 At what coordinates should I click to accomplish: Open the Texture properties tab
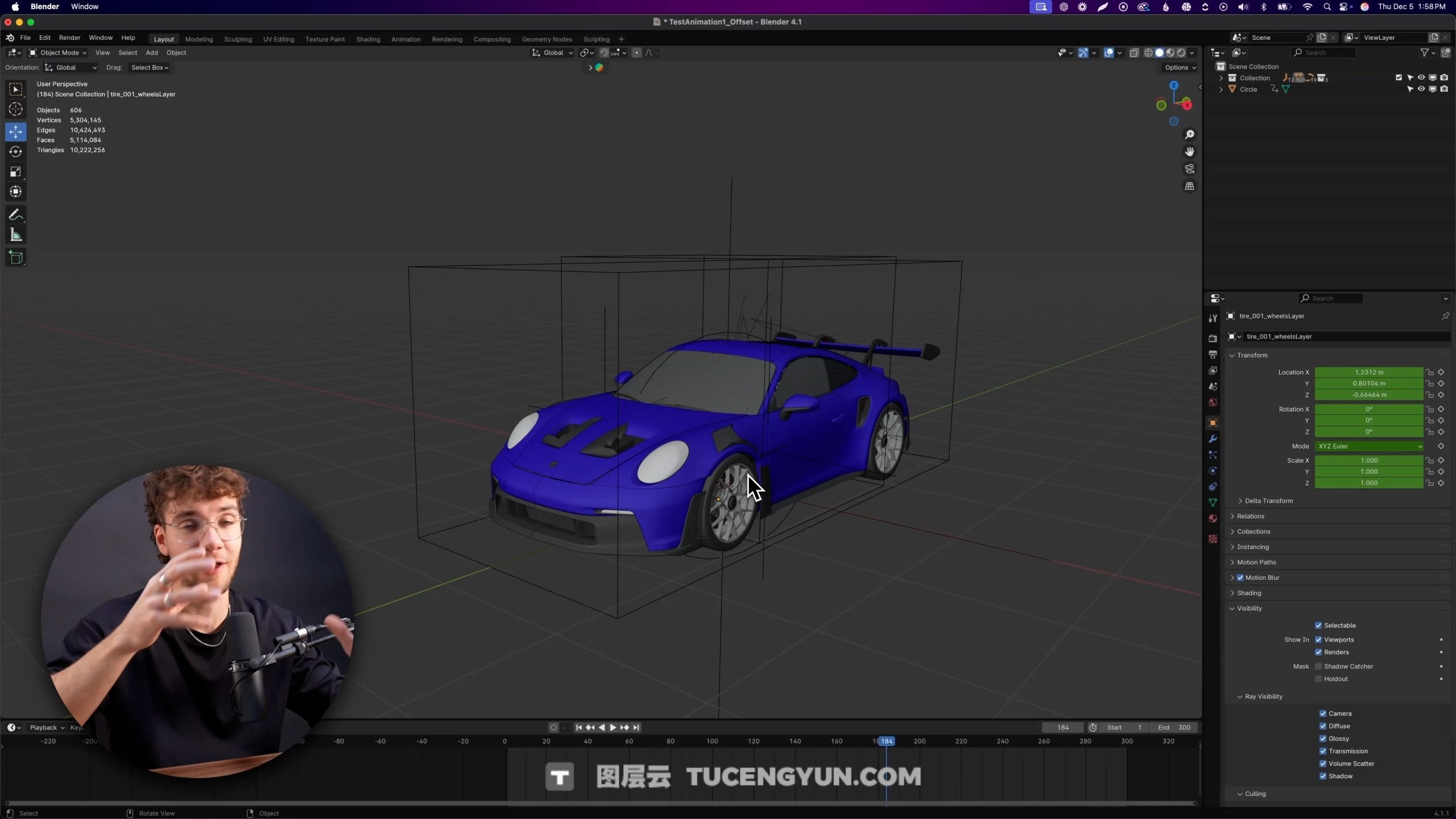[1213, 539]
